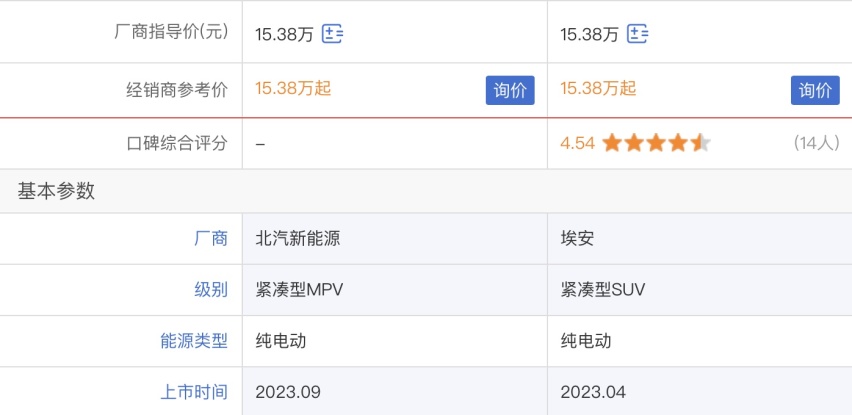The width and height of the screenshot is (852, 415).
Task: Select the orange star rating for Aion
Action: (656, 143)
